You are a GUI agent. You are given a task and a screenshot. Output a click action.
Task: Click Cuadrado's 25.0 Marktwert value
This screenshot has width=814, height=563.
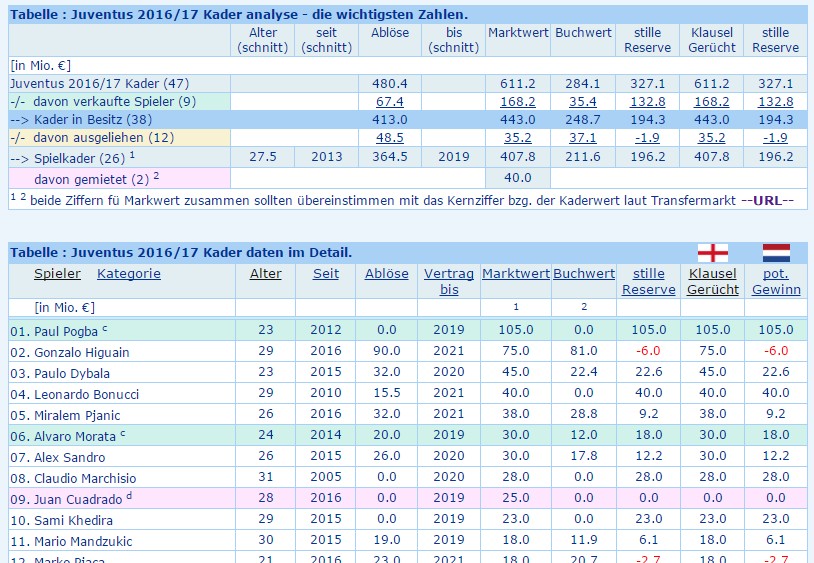pyautogui.click(x=515, y=498)
